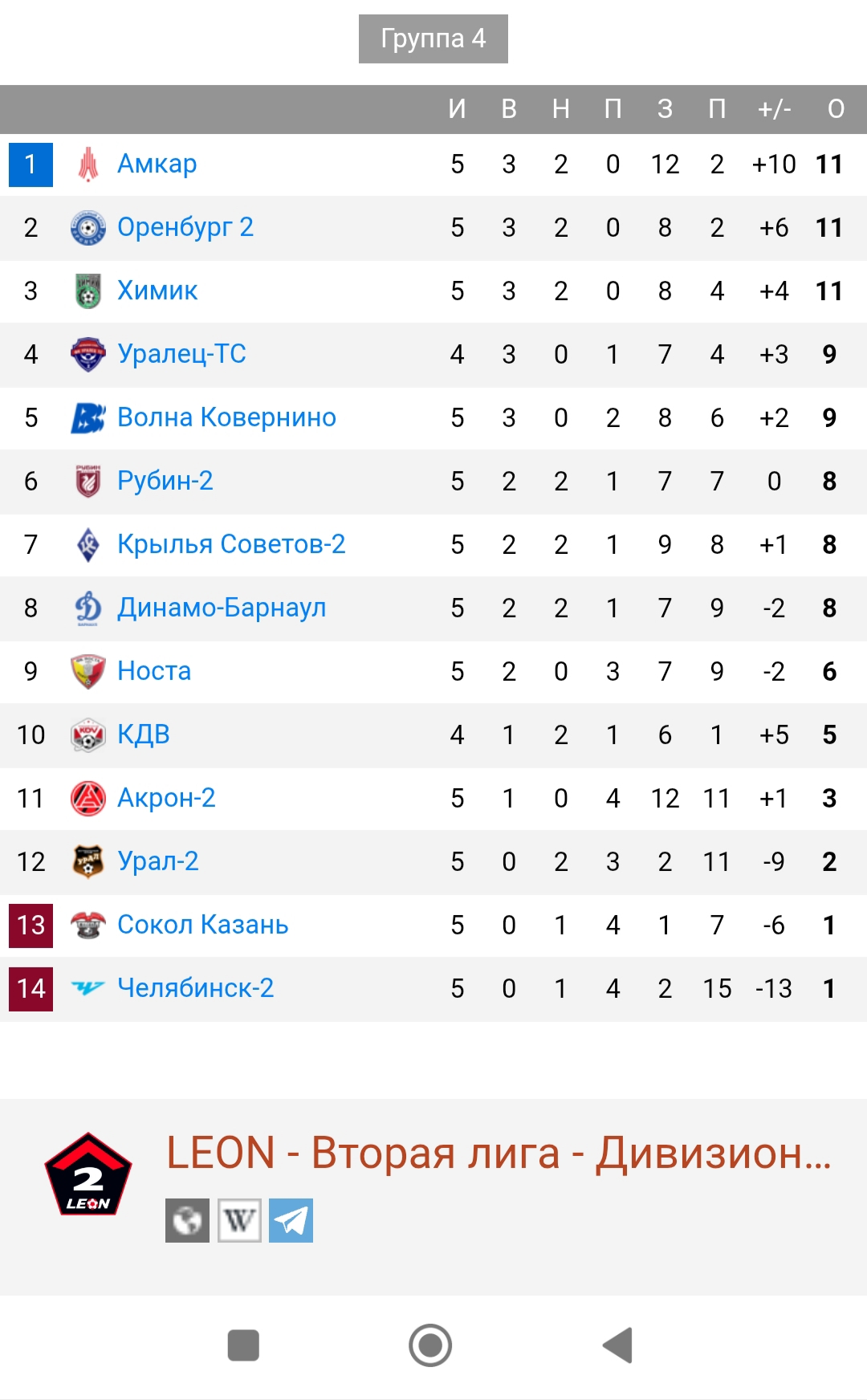Screen dimensions: 867x1400
Task: Open LEON Вторая лига Дивизион title
Action: 498,1154
